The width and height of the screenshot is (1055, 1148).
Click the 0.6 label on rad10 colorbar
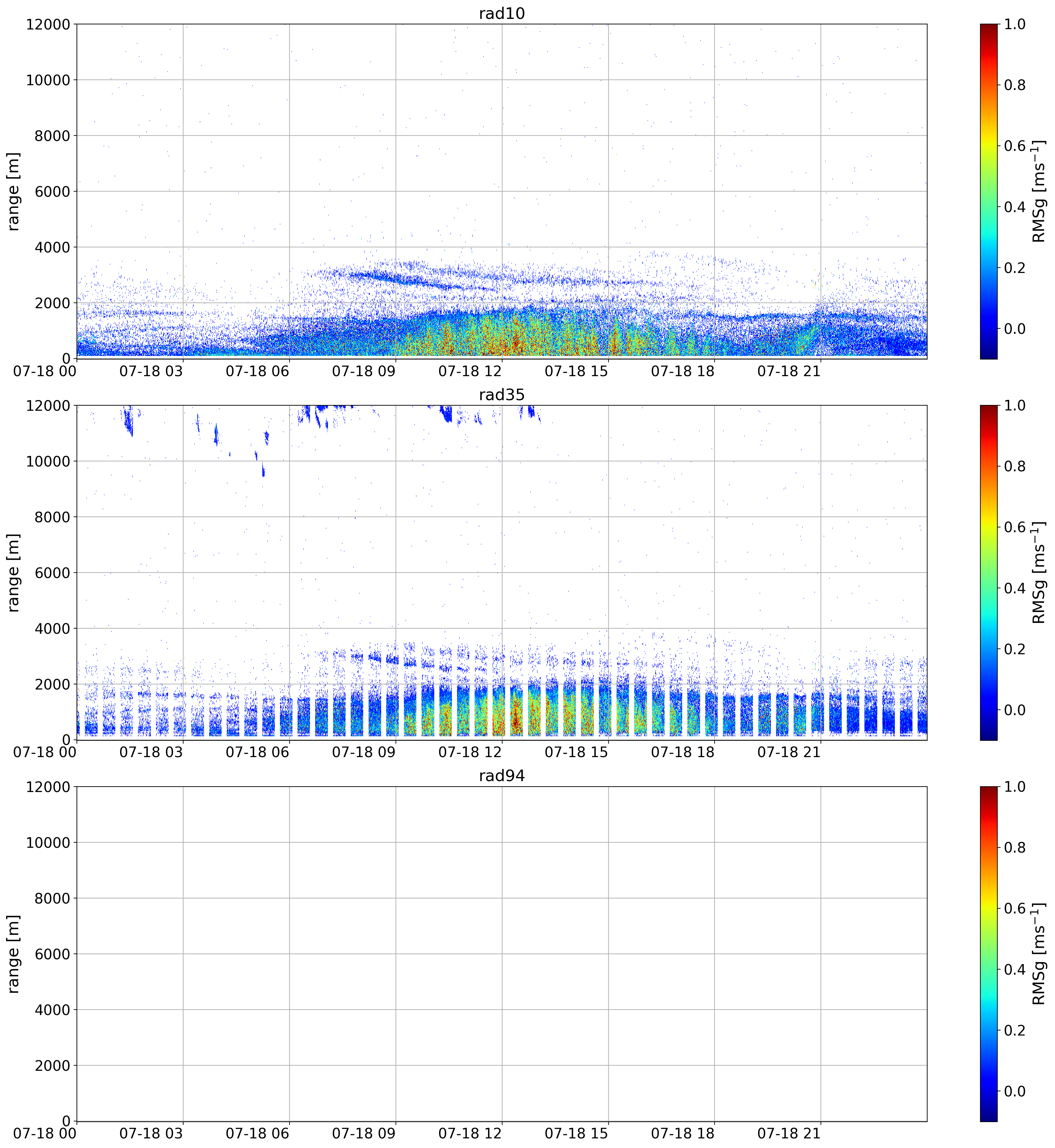tap(1015, 146)
